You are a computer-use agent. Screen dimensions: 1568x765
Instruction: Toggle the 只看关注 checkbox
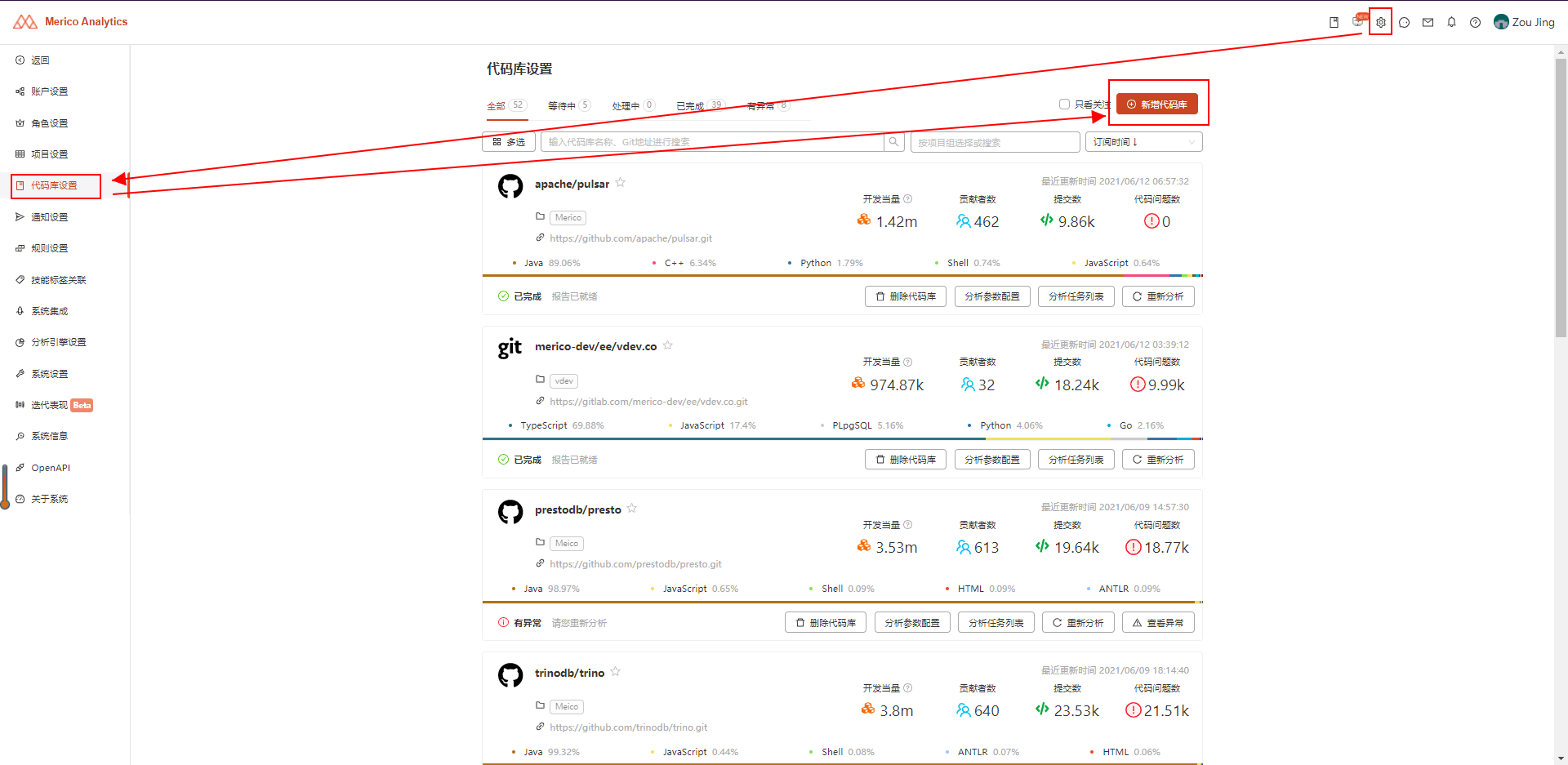[x=1064, y=104]
